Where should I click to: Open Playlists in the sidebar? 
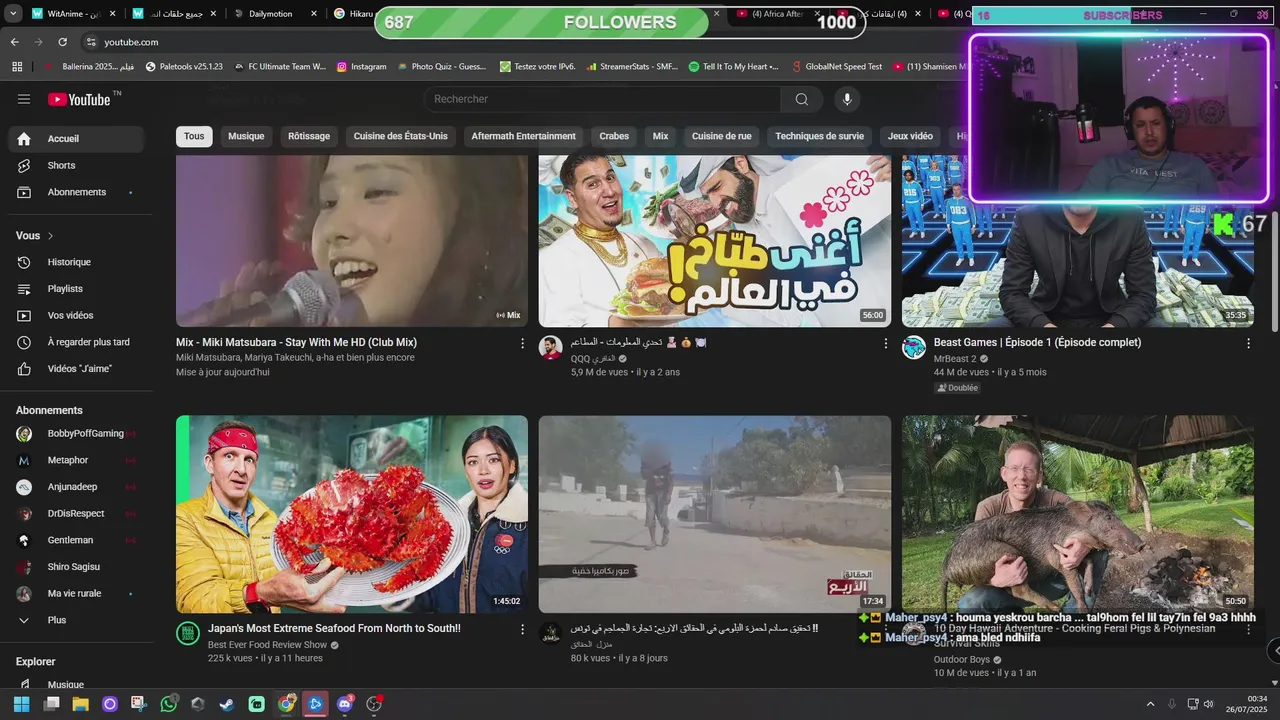(76, 289)
